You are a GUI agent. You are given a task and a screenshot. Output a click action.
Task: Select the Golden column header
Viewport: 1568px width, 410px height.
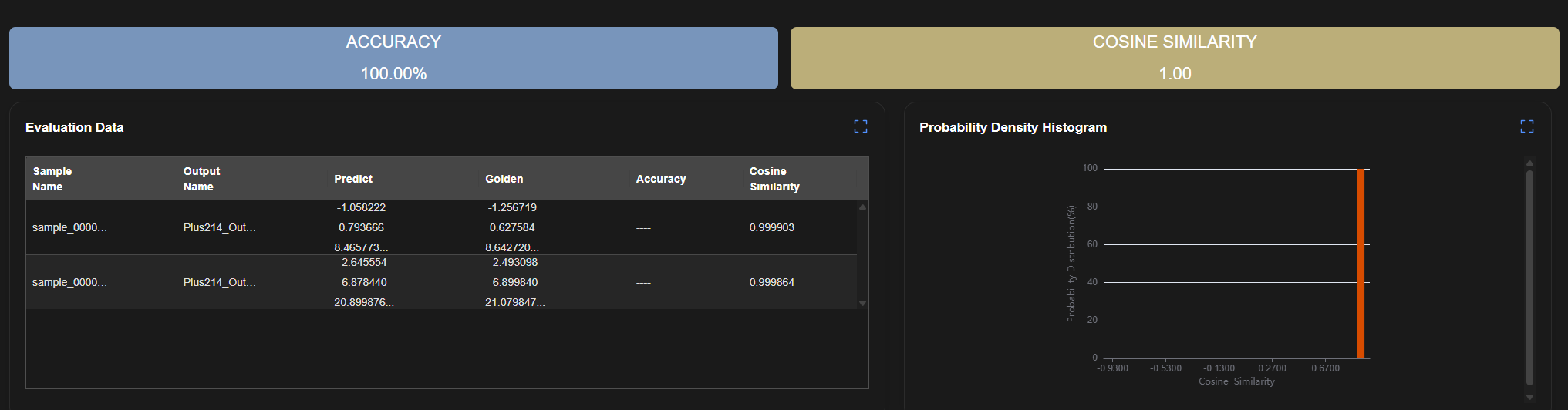tap(504, 179)
